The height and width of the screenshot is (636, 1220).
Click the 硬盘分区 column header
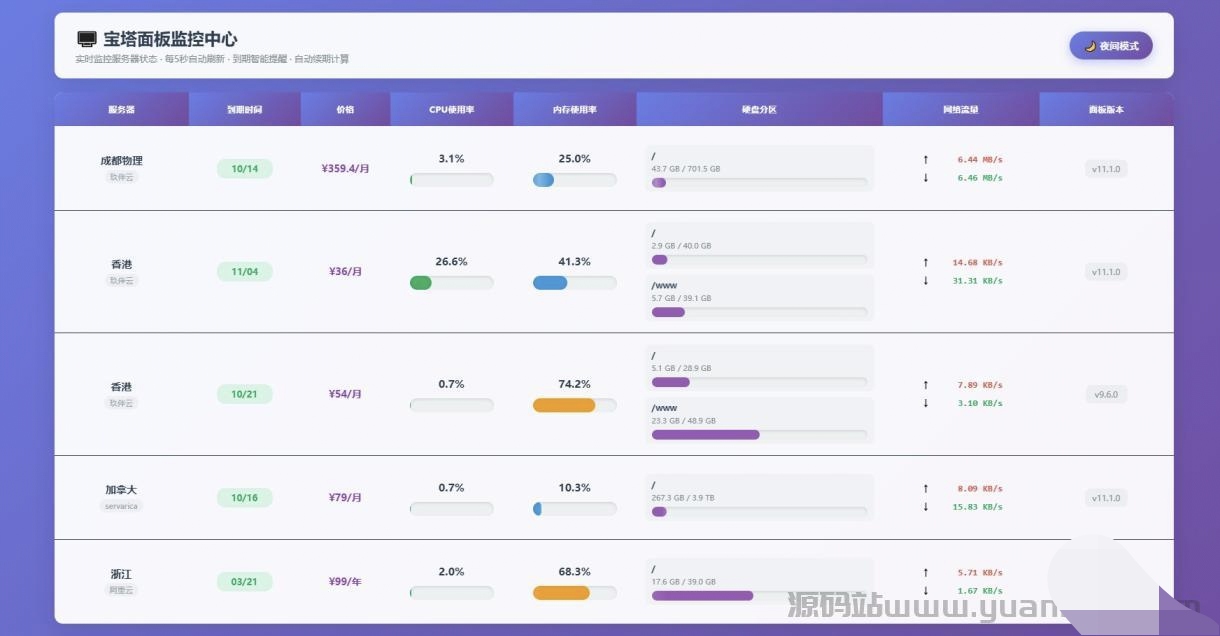(x=759, y=110)
